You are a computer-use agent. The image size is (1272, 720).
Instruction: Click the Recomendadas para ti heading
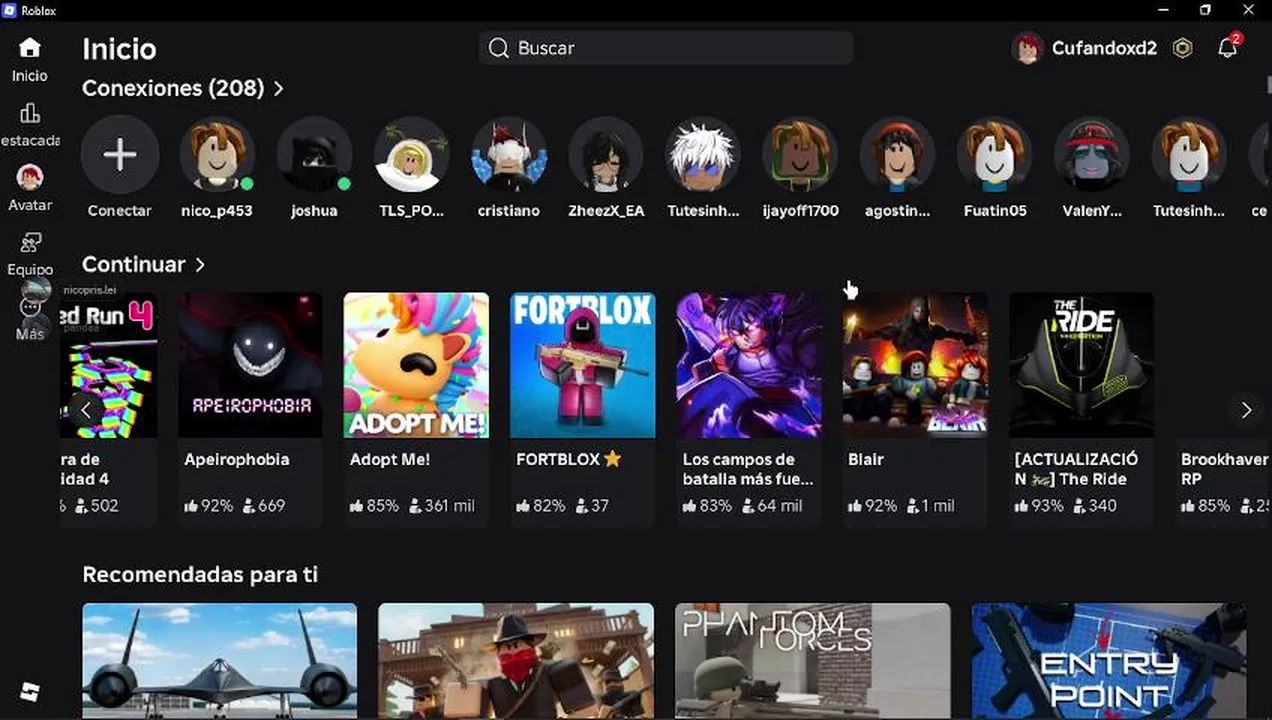click(200, 575)
